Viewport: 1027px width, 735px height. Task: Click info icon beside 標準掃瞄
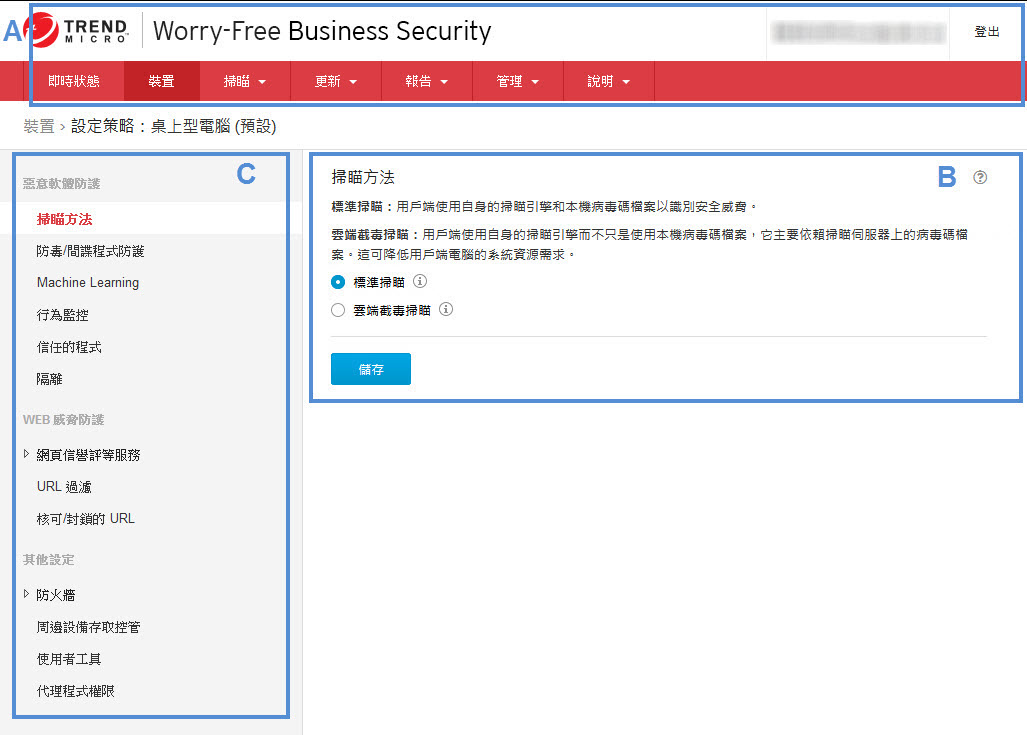pos(420,282)
